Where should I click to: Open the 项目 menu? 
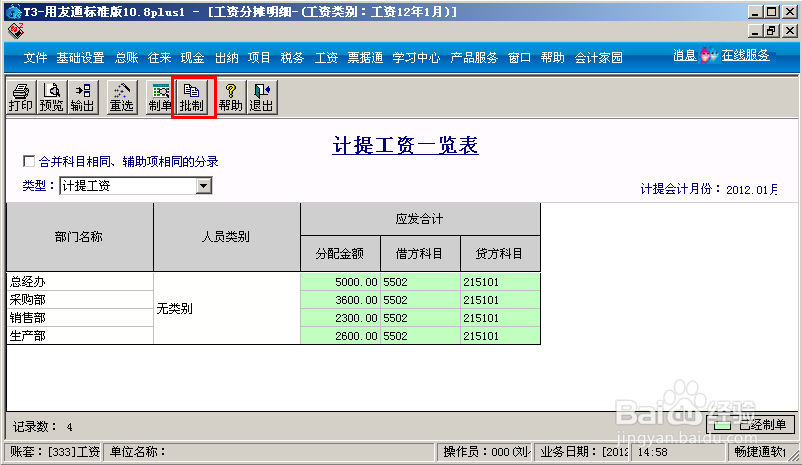(259, 58)
